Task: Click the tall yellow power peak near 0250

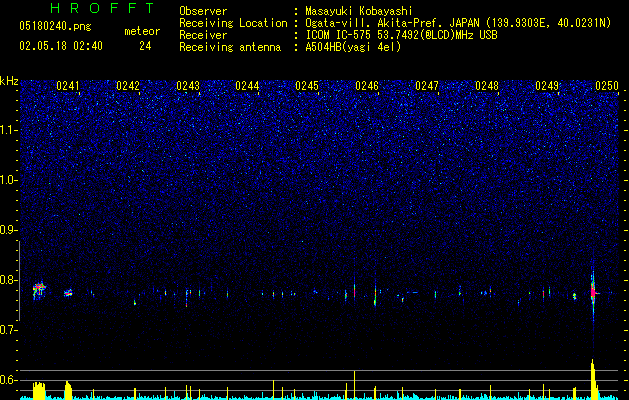Action: click(594, 379)
